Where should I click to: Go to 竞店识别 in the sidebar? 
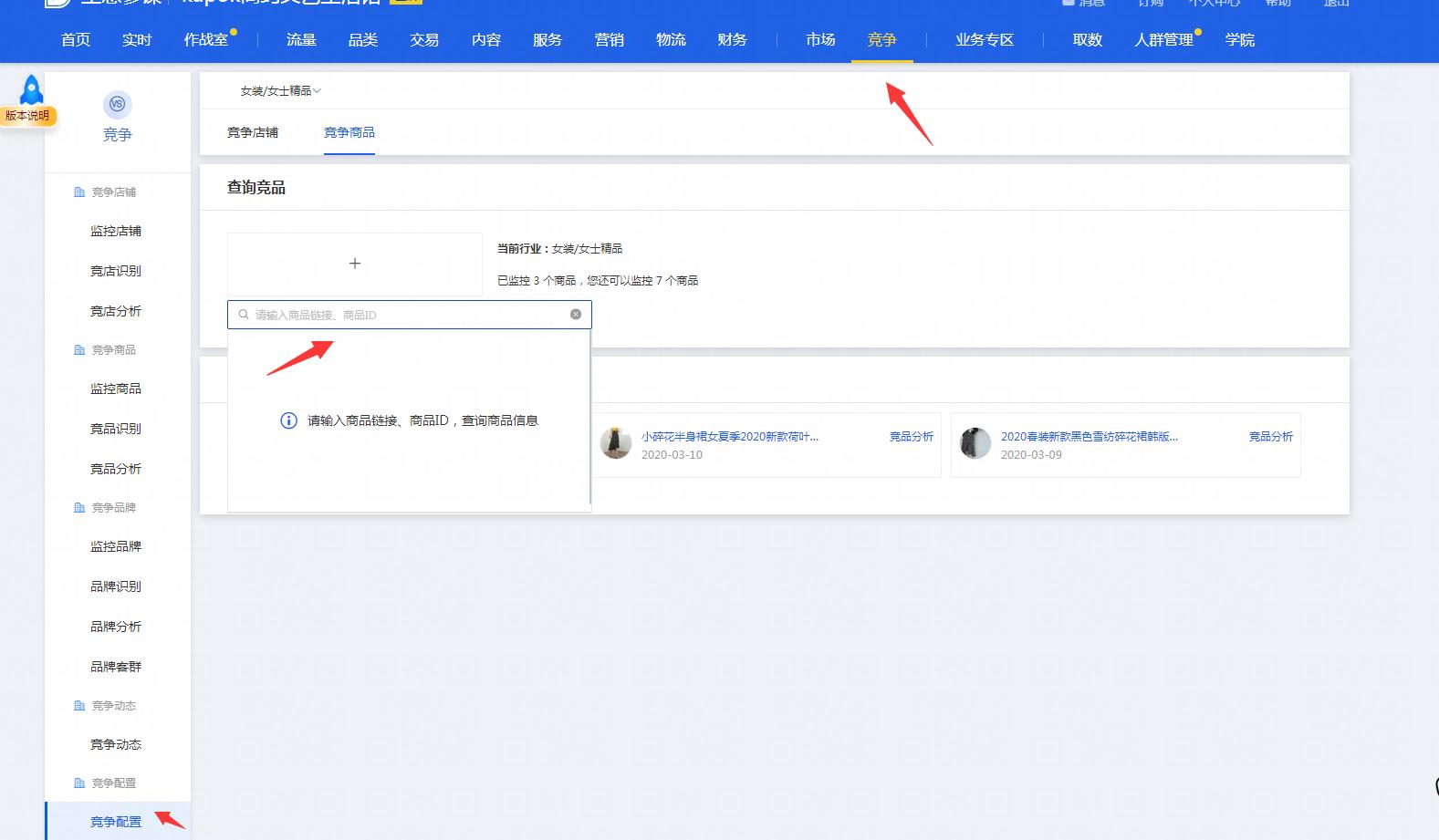click(x=116, y=272)
